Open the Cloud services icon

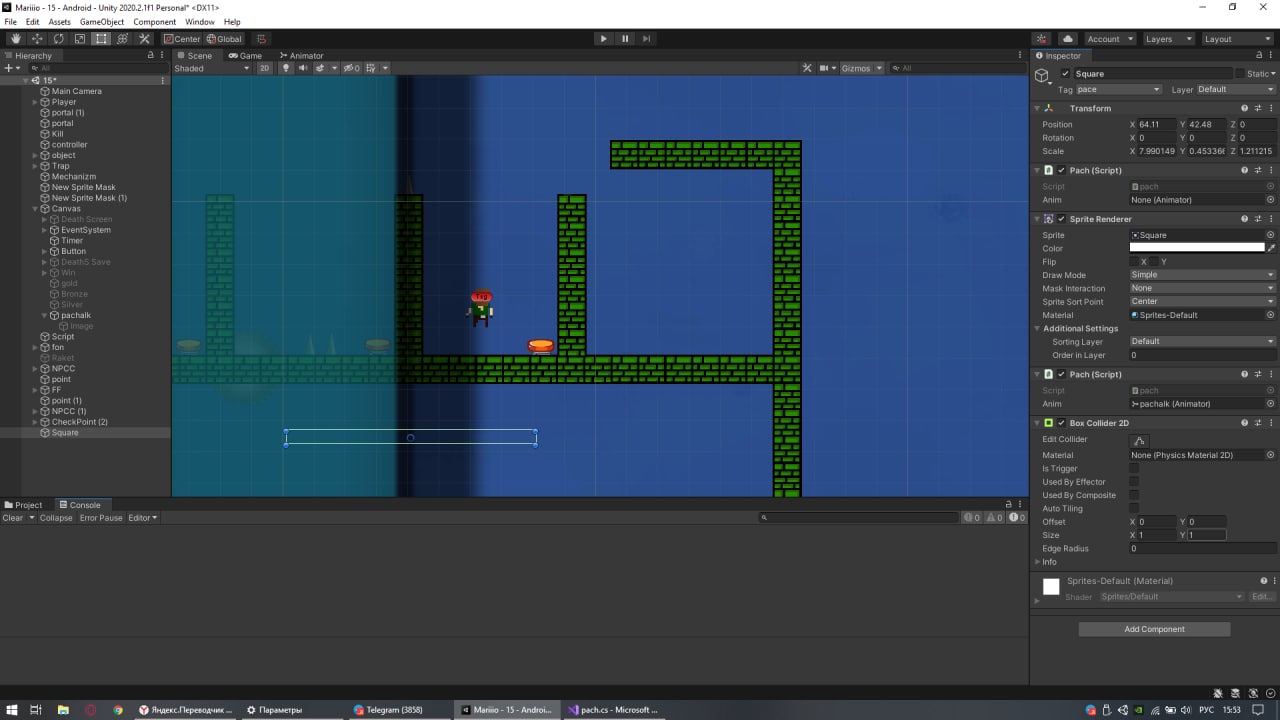tap(1067, 39)
